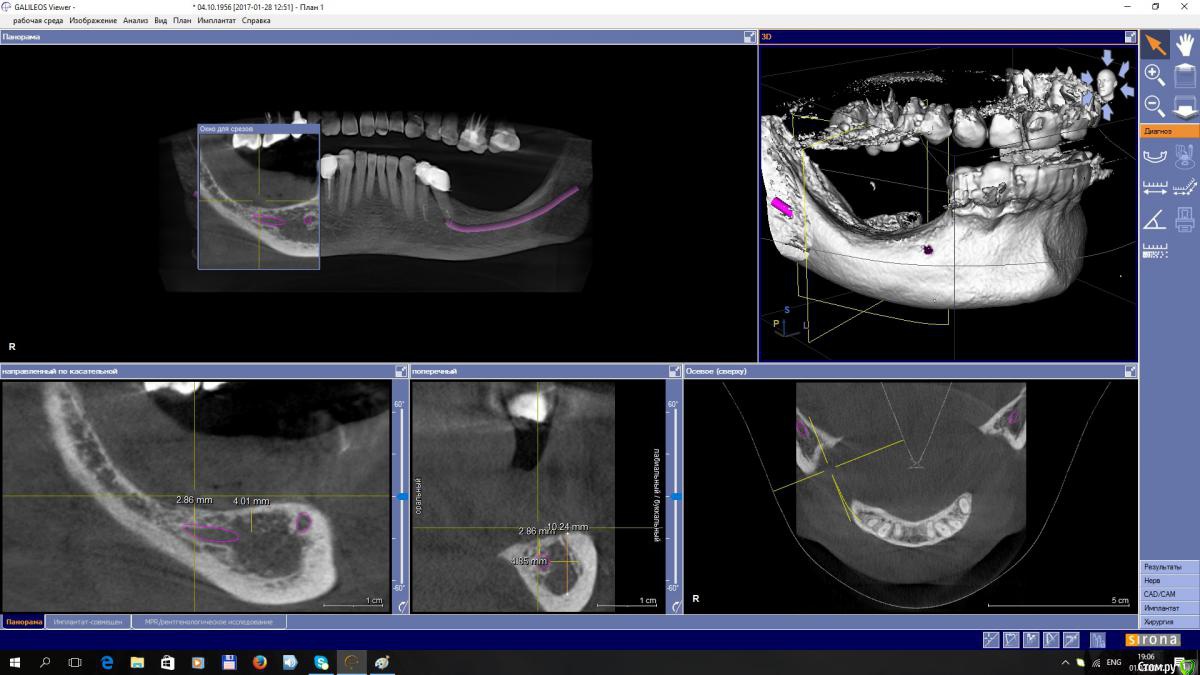The height and width of the screenshot is (675, 1200).
Task: Click the zoom out magnifier icon
Action: [1154, 105]
